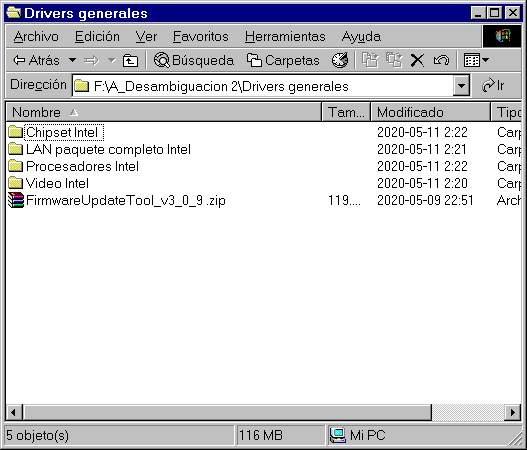527x450 pixels.
Task: Open the Herramientas menu
Action: tap(285, 36)
